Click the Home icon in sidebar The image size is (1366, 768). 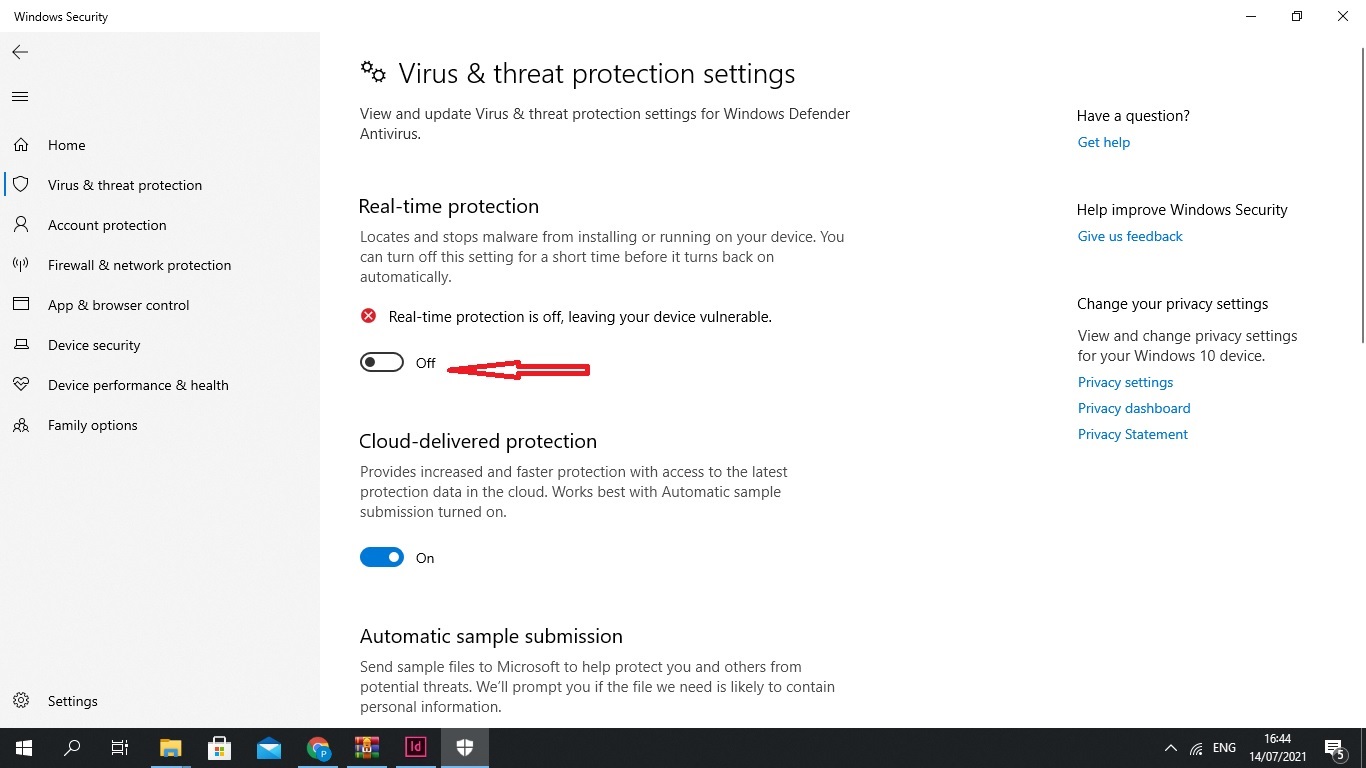(21, 145)
